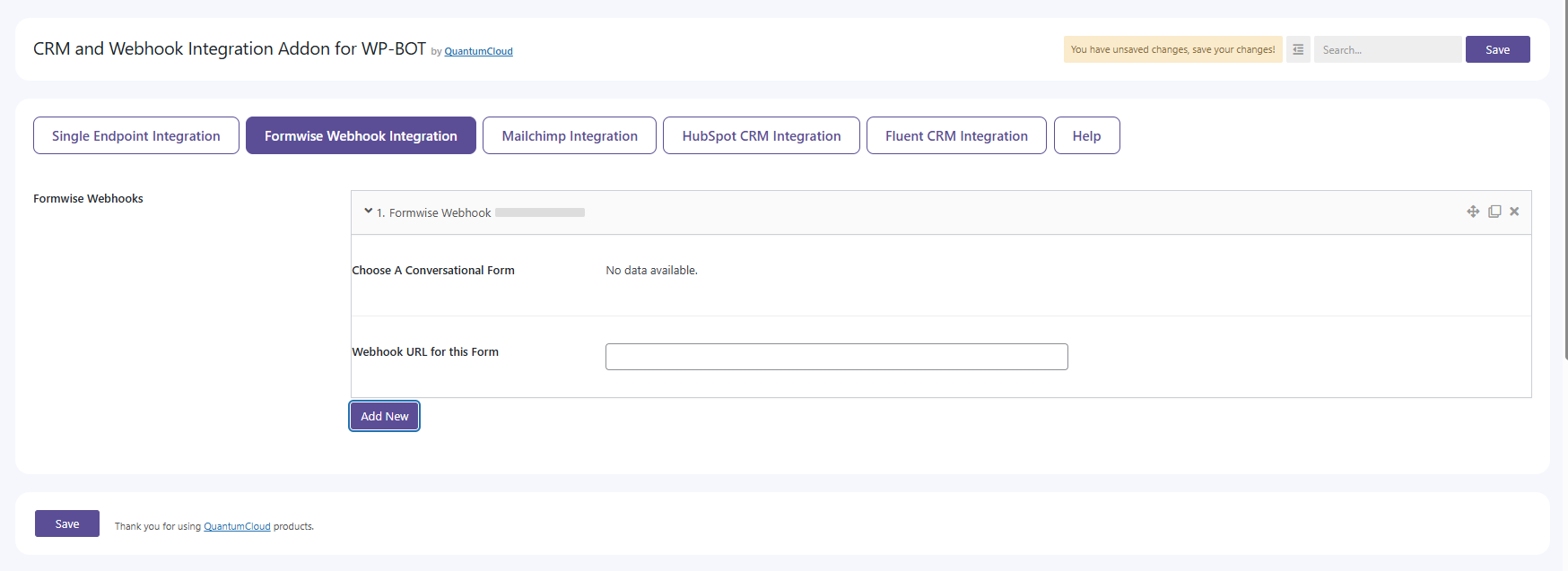Collapse the 1. Formwise Webhook accordion chevron
The height and width of the screenshot is (571, 1568).
pyautogui.click(x=368, y=212)
